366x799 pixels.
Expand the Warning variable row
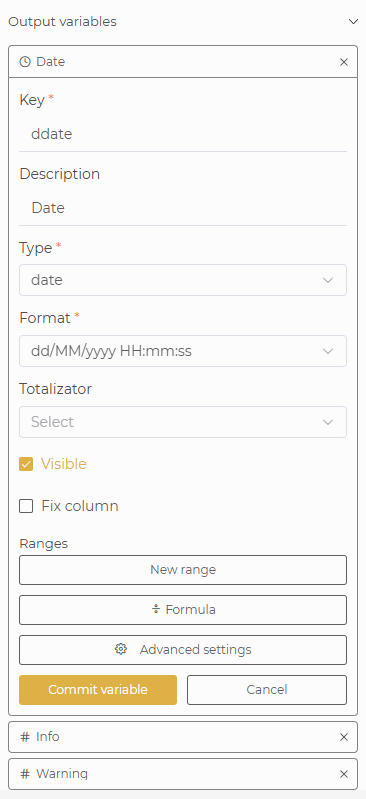click(x=183, y=774)
